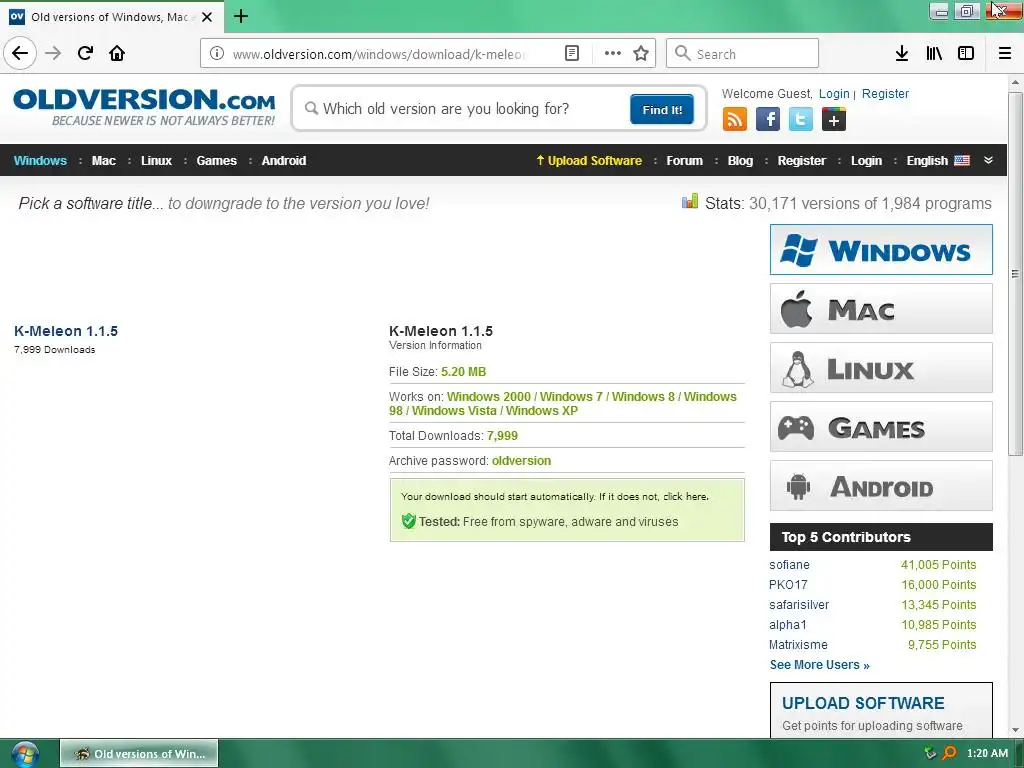Viewport: 1024px width, 768px height.
Task: Click the green arrow tray icon
Action: pyautogui.click(x=931, y=753)
